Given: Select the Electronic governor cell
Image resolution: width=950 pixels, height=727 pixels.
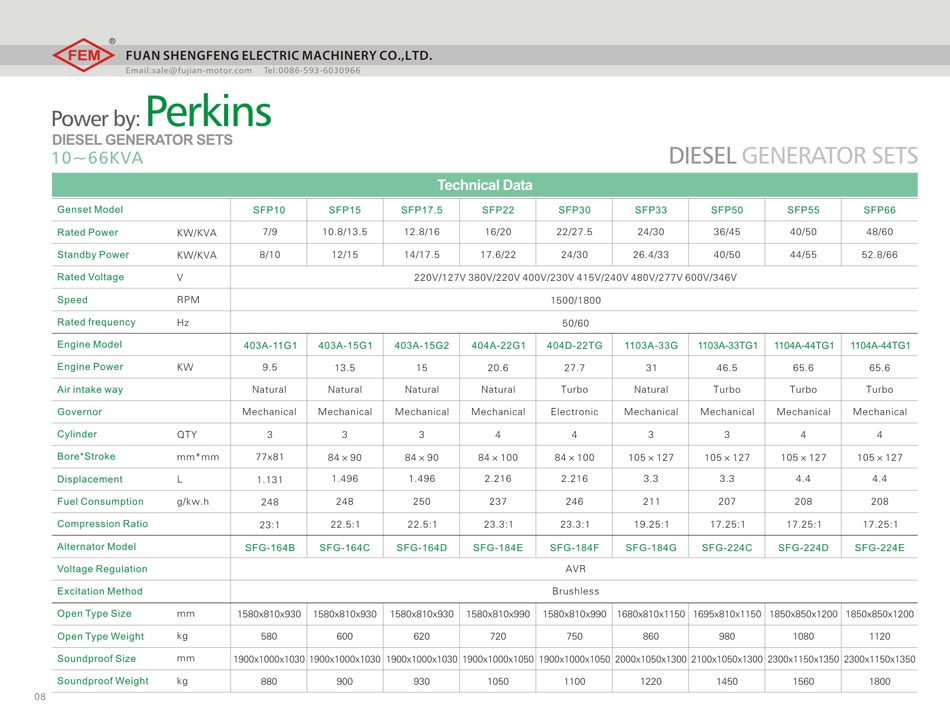Looking at the screenshot, I should tap(574, 412).
